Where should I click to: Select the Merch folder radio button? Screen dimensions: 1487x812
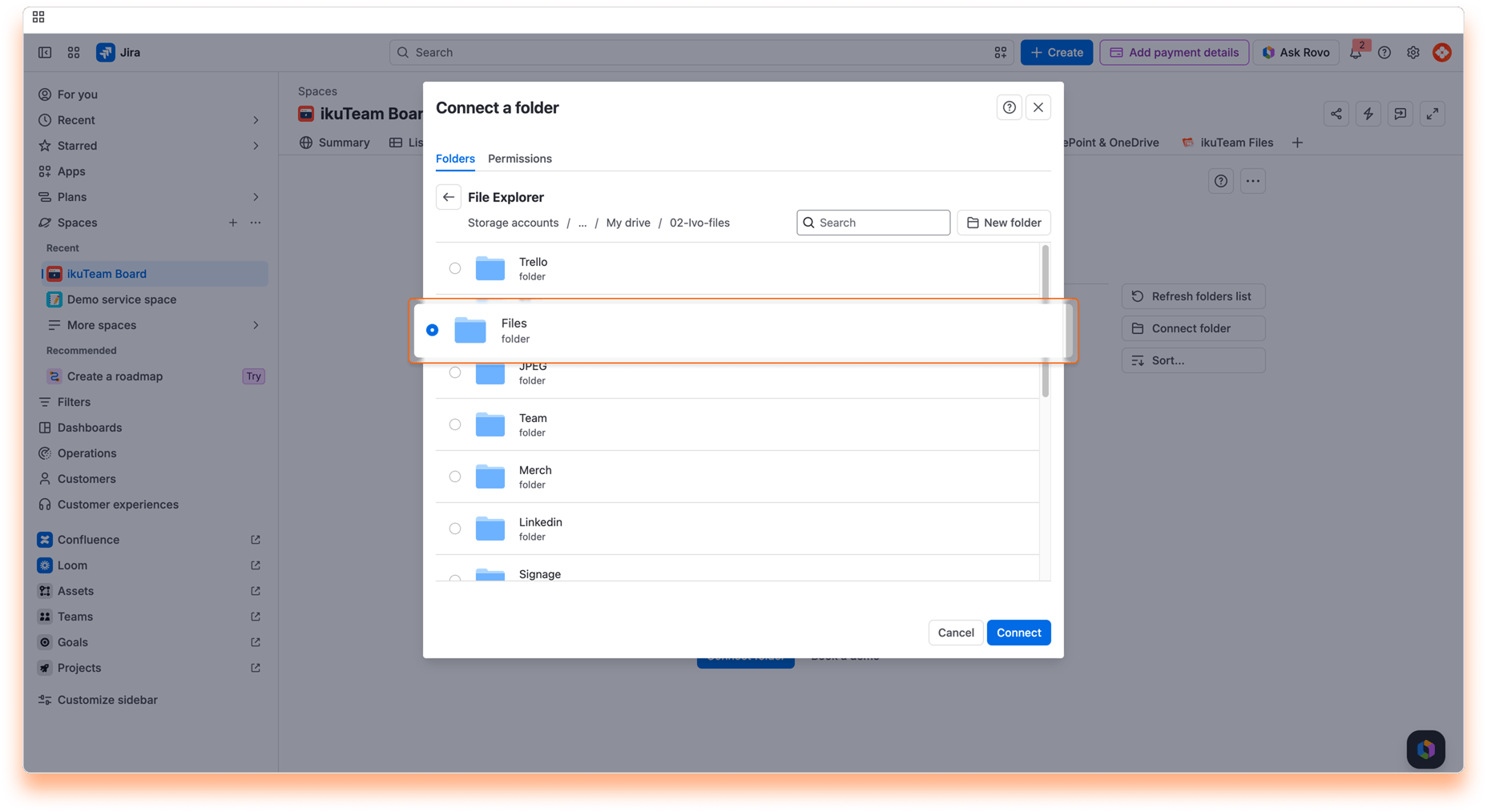[455, 476]
